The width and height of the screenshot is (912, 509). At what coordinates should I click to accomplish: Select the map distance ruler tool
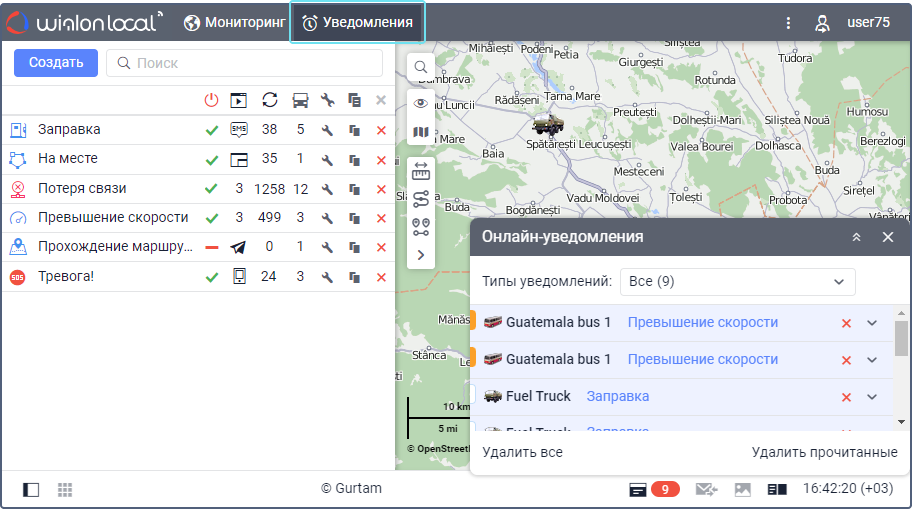click(421, 172)
